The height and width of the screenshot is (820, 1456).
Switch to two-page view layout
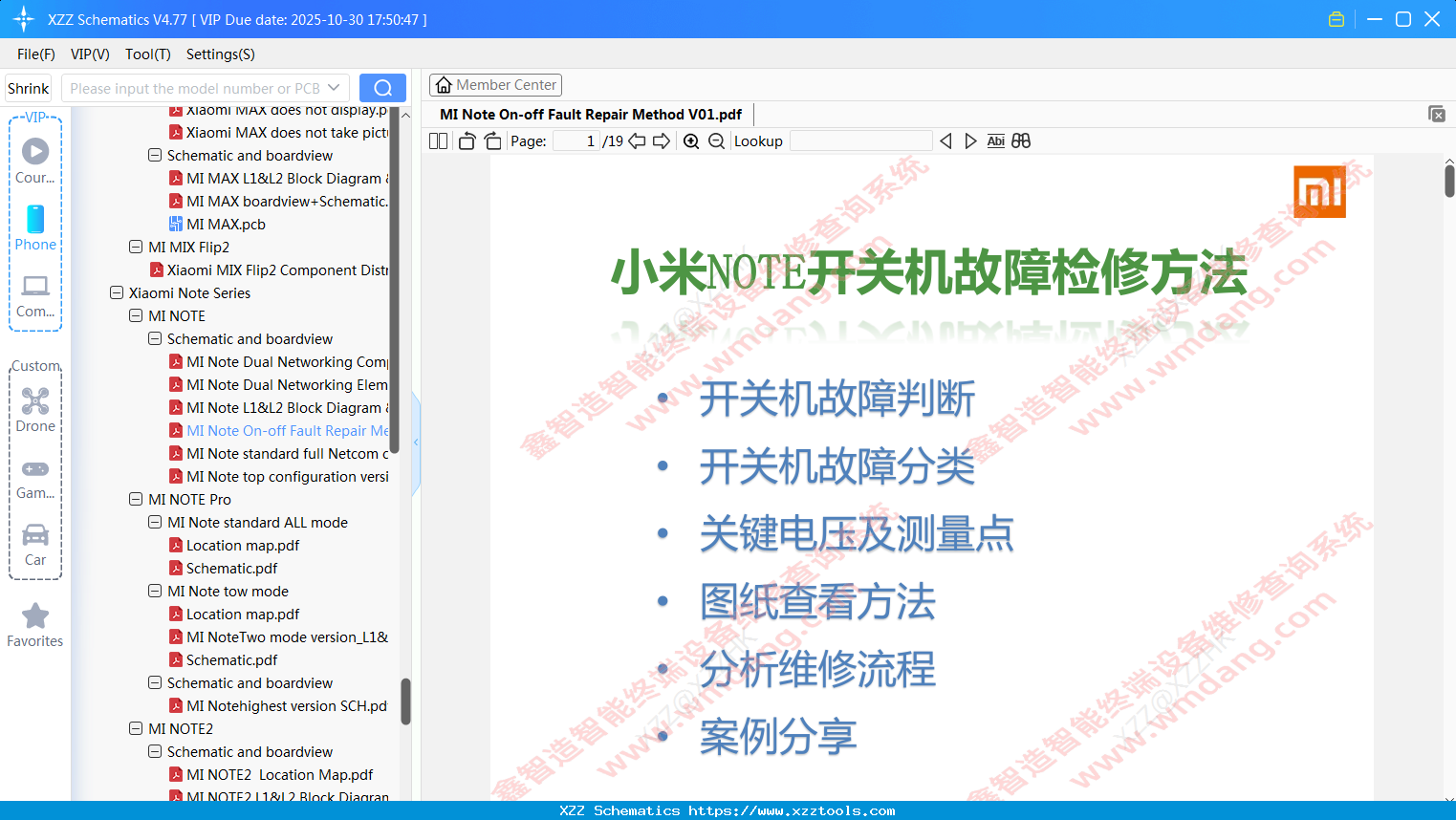tap(438, 140)
